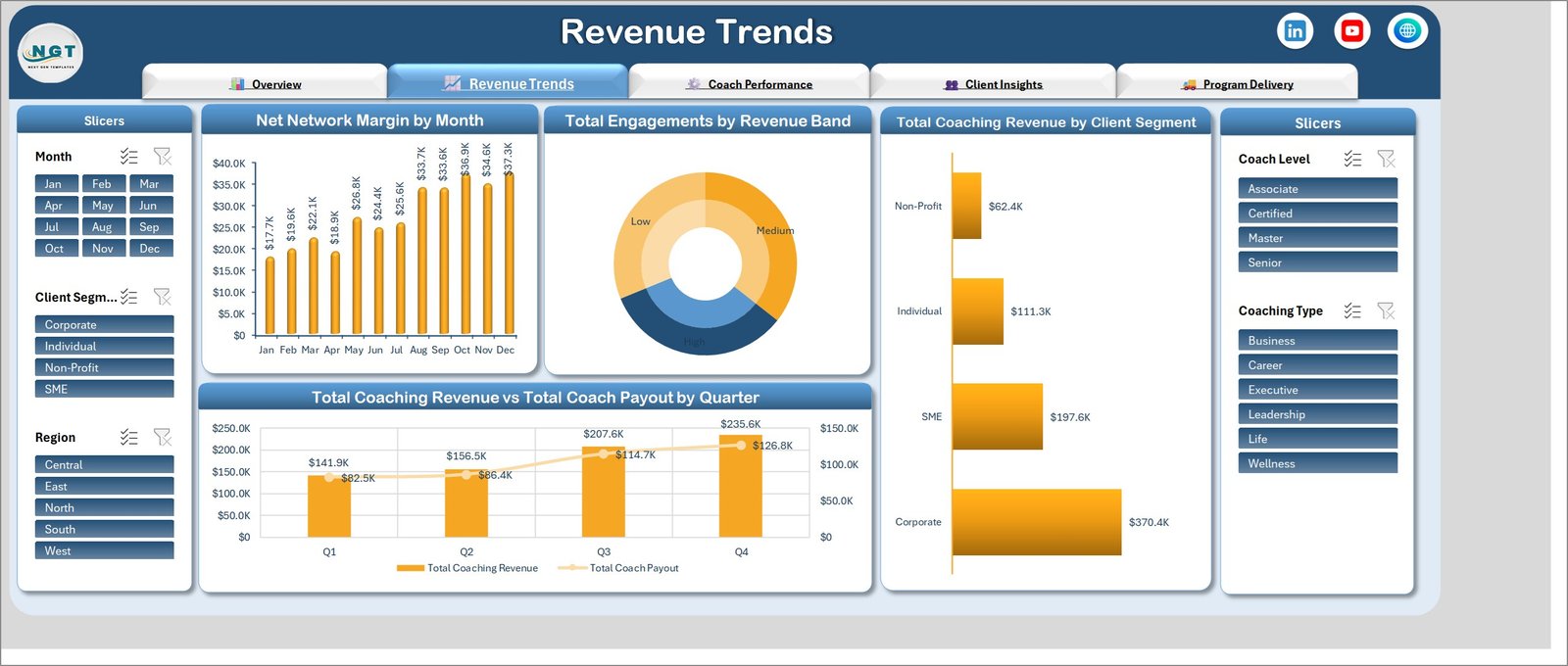Viewport: 1568px width, 666px height.
Task: Clear filter on Region slicer
Action: (x=163, y=438)
